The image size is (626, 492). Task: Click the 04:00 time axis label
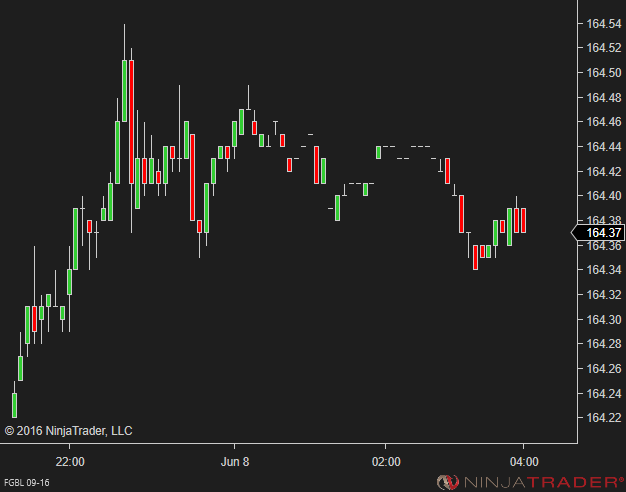click(524, 462)
